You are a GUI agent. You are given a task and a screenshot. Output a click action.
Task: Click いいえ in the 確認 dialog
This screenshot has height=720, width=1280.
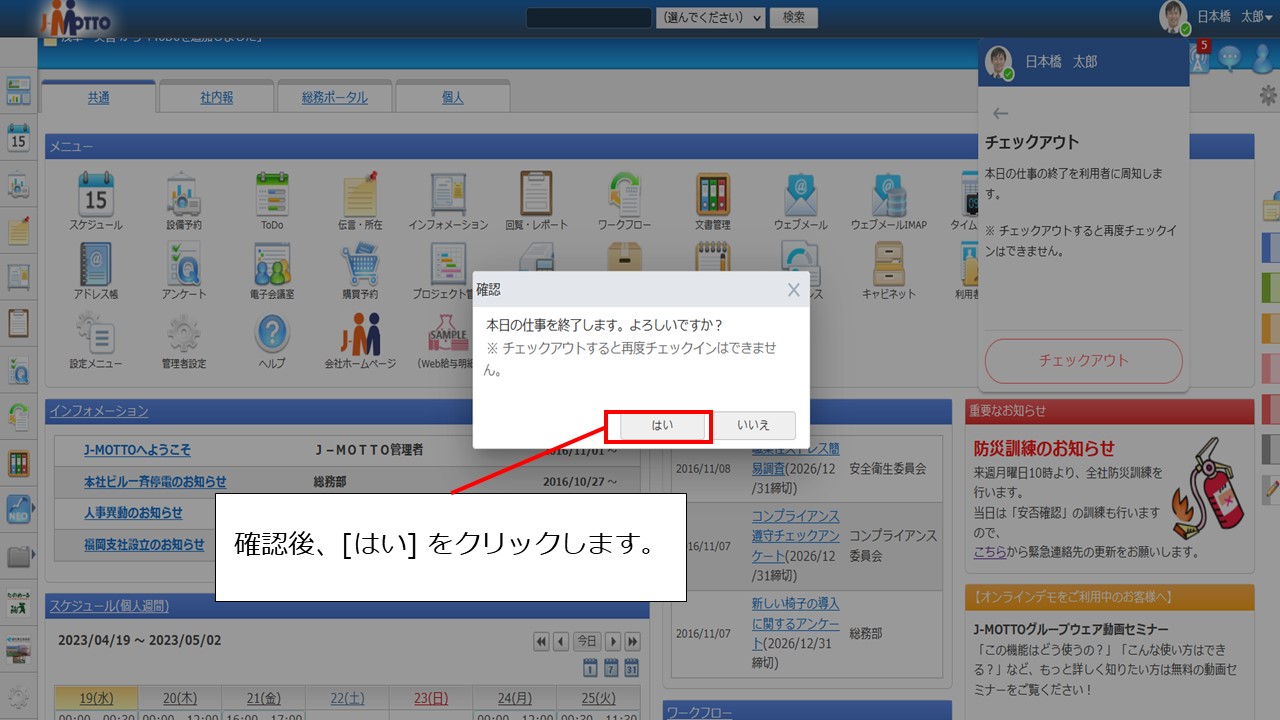(753, 425)
